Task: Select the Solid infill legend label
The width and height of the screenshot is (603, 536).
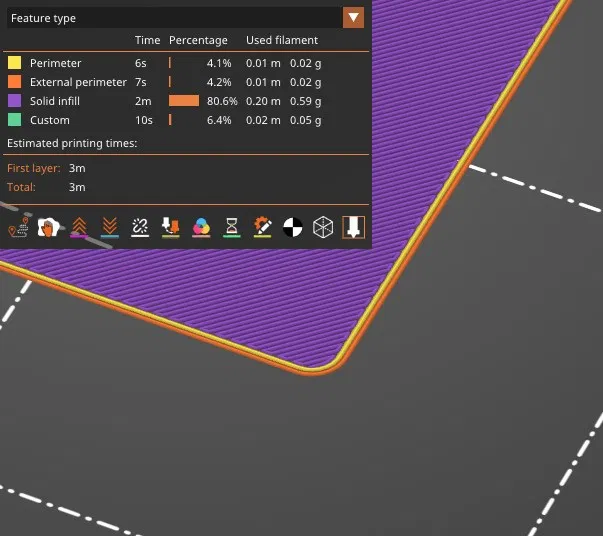Action: (55, 101)
